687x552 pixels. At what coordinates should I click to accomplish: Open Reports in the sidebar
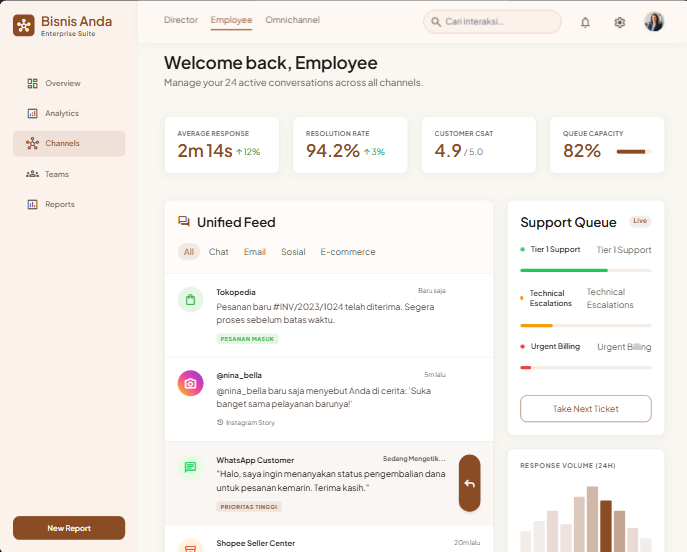tap(69, 204)
